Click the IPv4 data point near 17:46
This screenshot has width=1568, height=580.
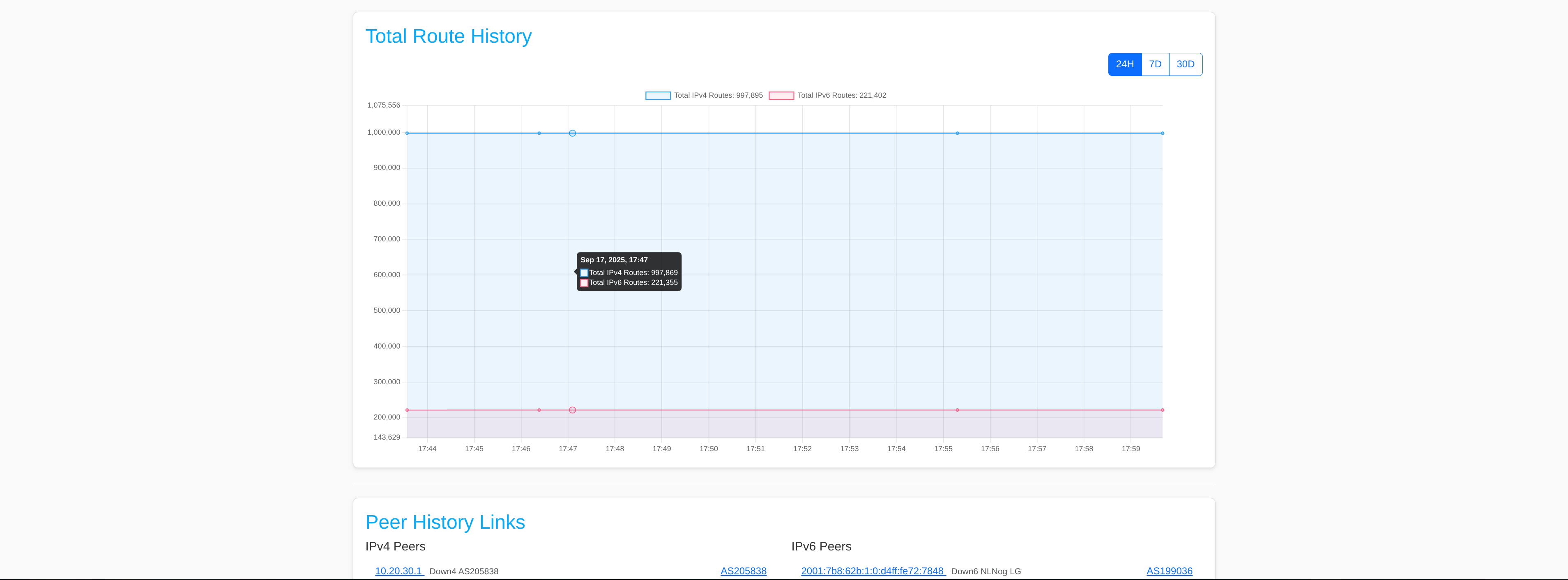pyautogui.click(x=539, y=133)
